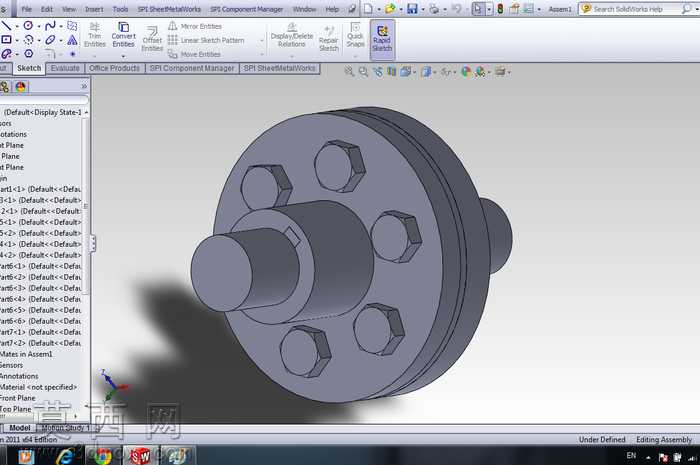Select the Sketch Fillet tool
Viewport: 700px width, 465px height.
(50, 54)
